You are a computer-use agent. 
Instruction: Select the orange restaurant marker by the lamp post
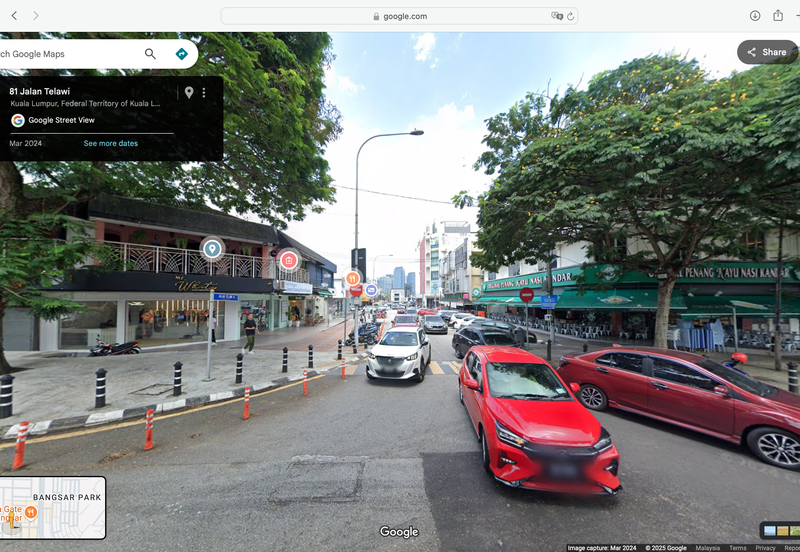pyautogui.click(x=352, y=278)
